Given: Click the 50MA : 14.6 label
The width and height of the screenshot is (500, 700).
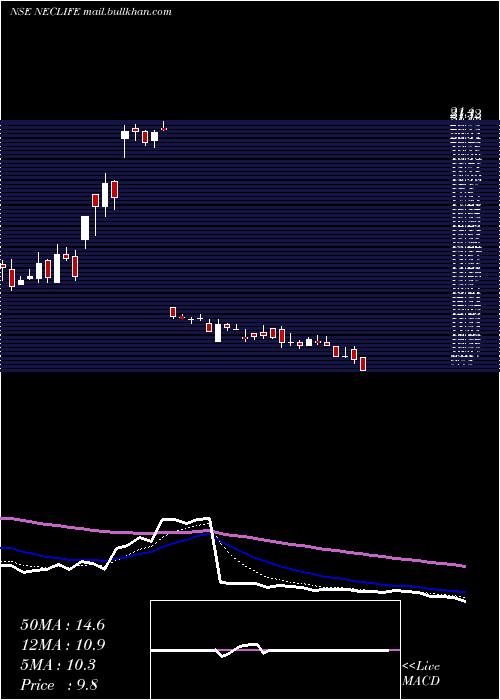Looking at the screenshot, I should point(62,625).
